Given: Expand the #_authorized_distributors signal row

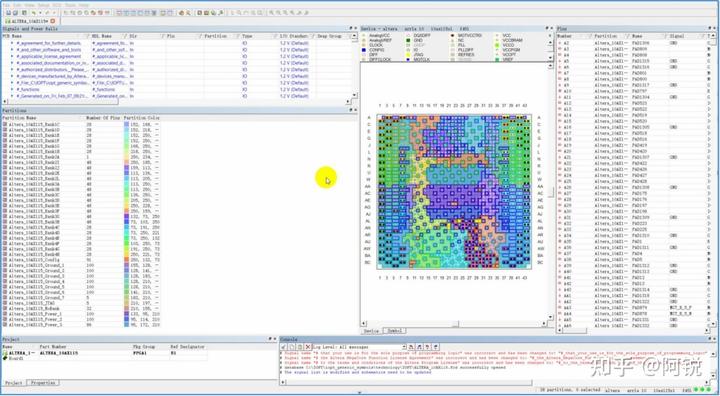Looking at the screenshot, I should tap(12, 70).
